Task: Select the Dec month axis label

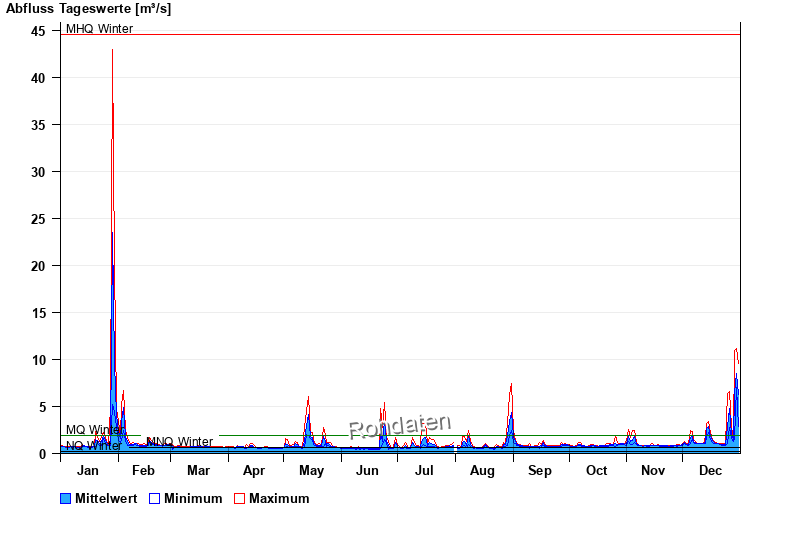Action: pos(710,471)
